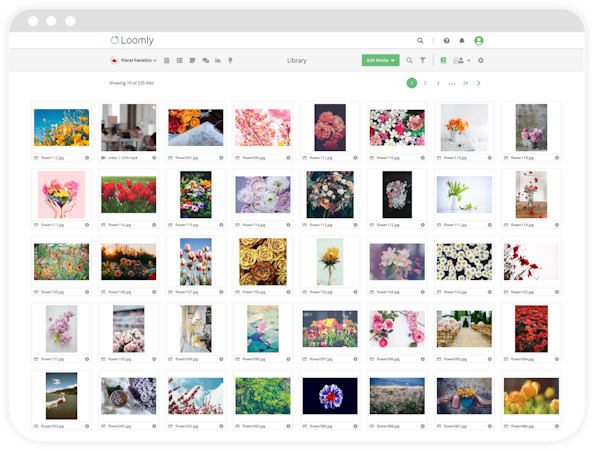Click 'Showing 10 of 235 files' text
Viewport: 594px width, 450px height.
(x=131, y=83)
